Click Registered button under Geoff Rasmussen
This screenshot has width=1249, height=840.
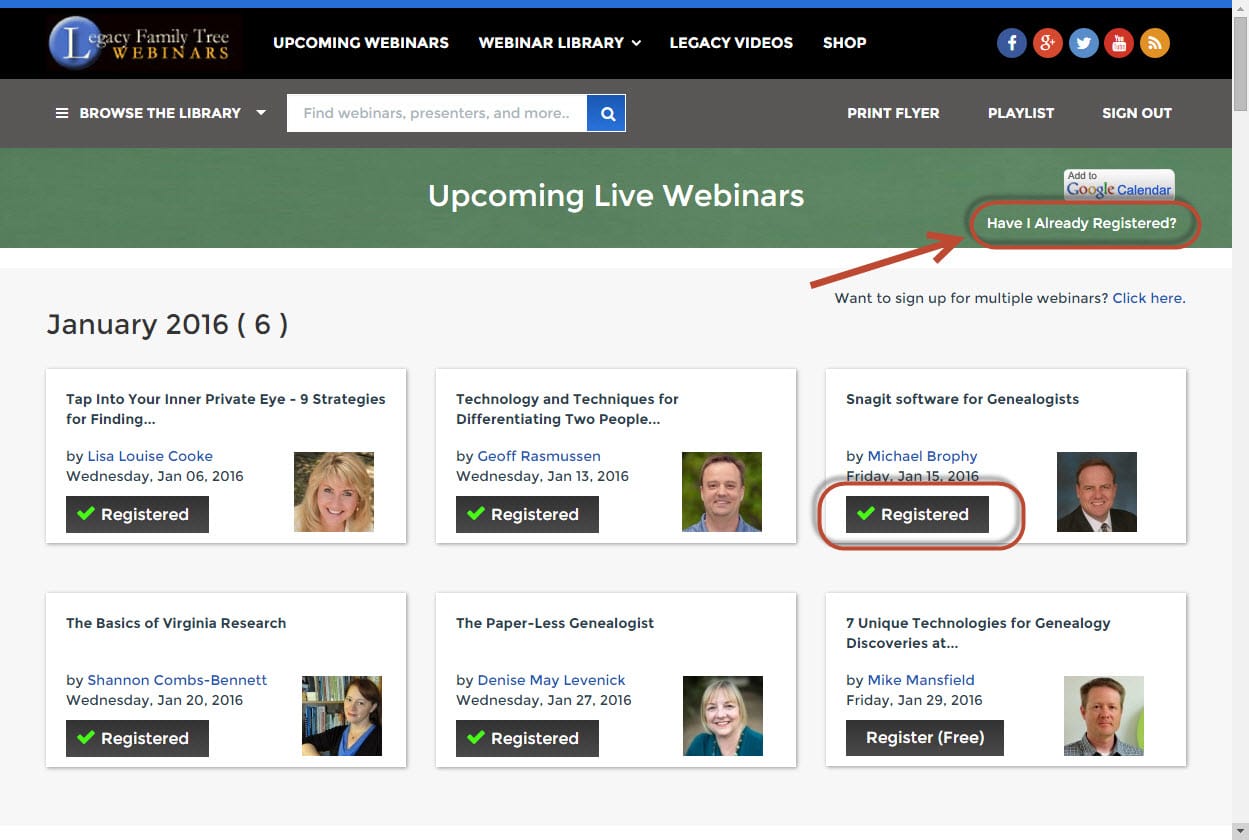(527, 514)
